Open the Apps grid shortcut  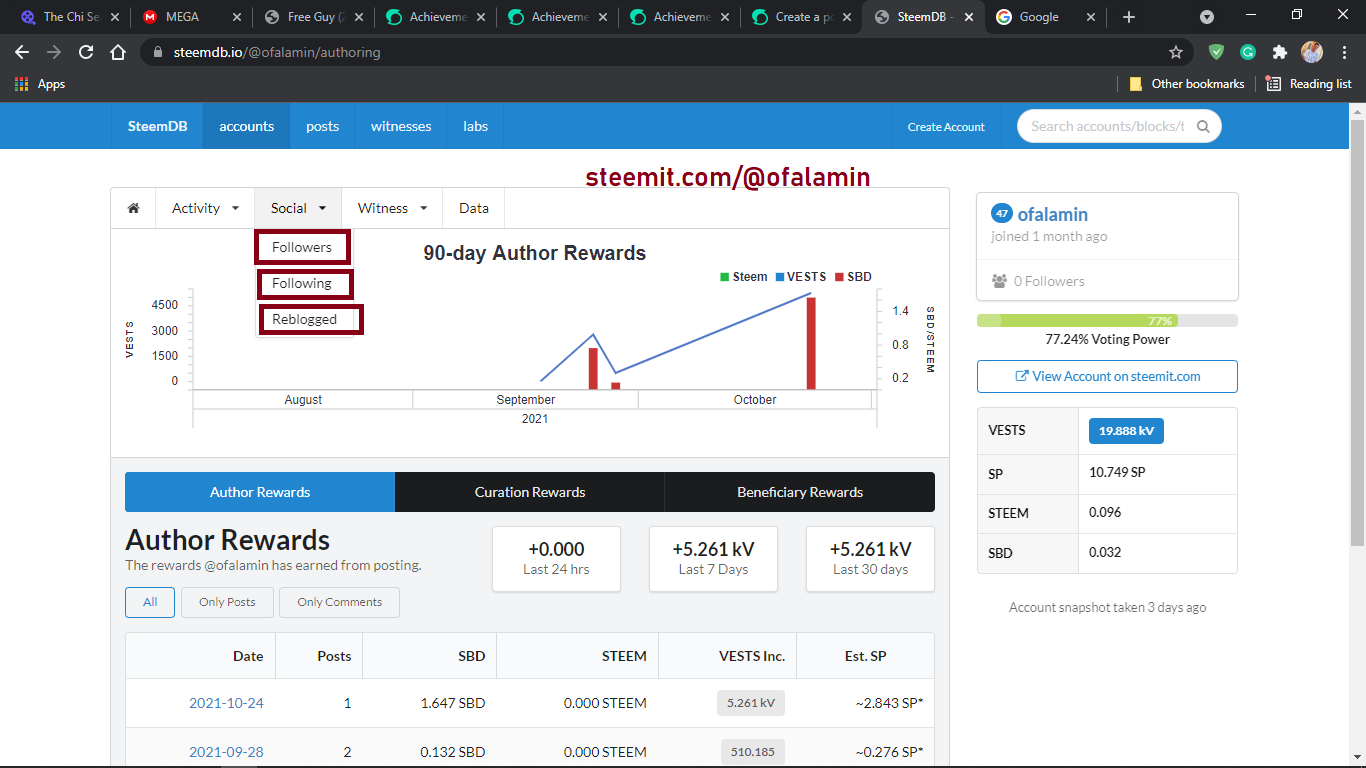pyautogui.click(x=40, y=84)
